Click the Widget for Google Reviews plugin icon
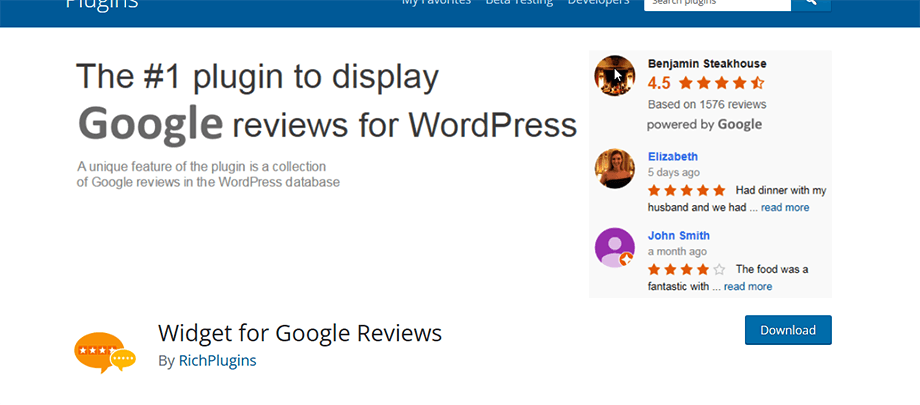Viewport: 920px width, 405px height. coord(105,353)
